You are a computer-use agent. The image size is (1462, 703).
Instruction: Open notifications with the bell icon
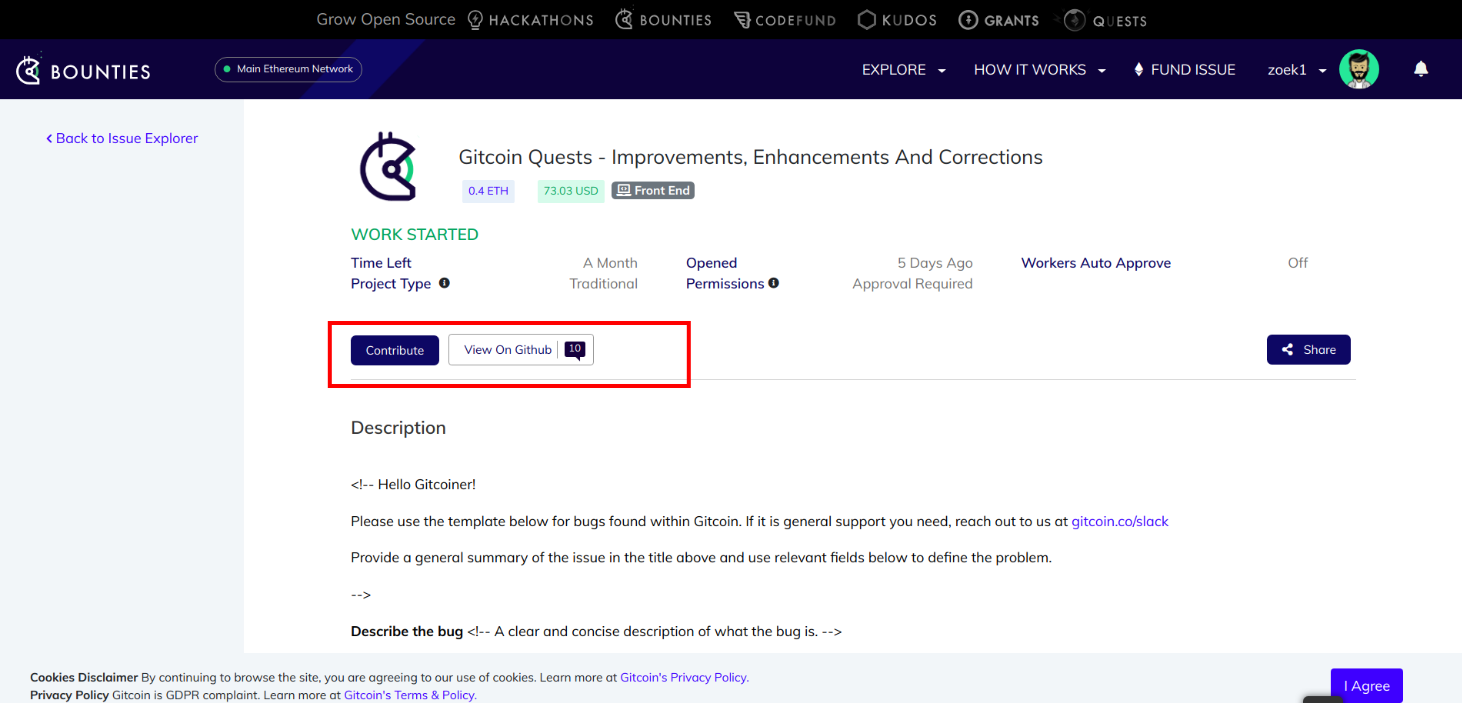click(1421, 69)
